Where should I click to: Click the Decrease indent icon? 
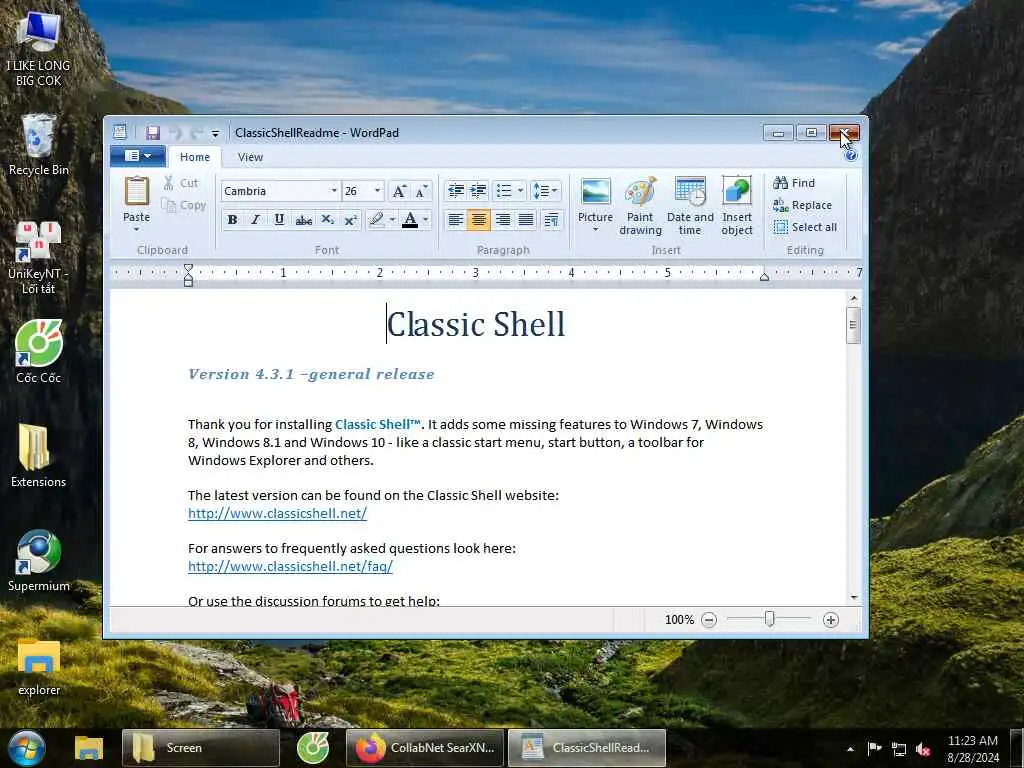click(456, 191)
